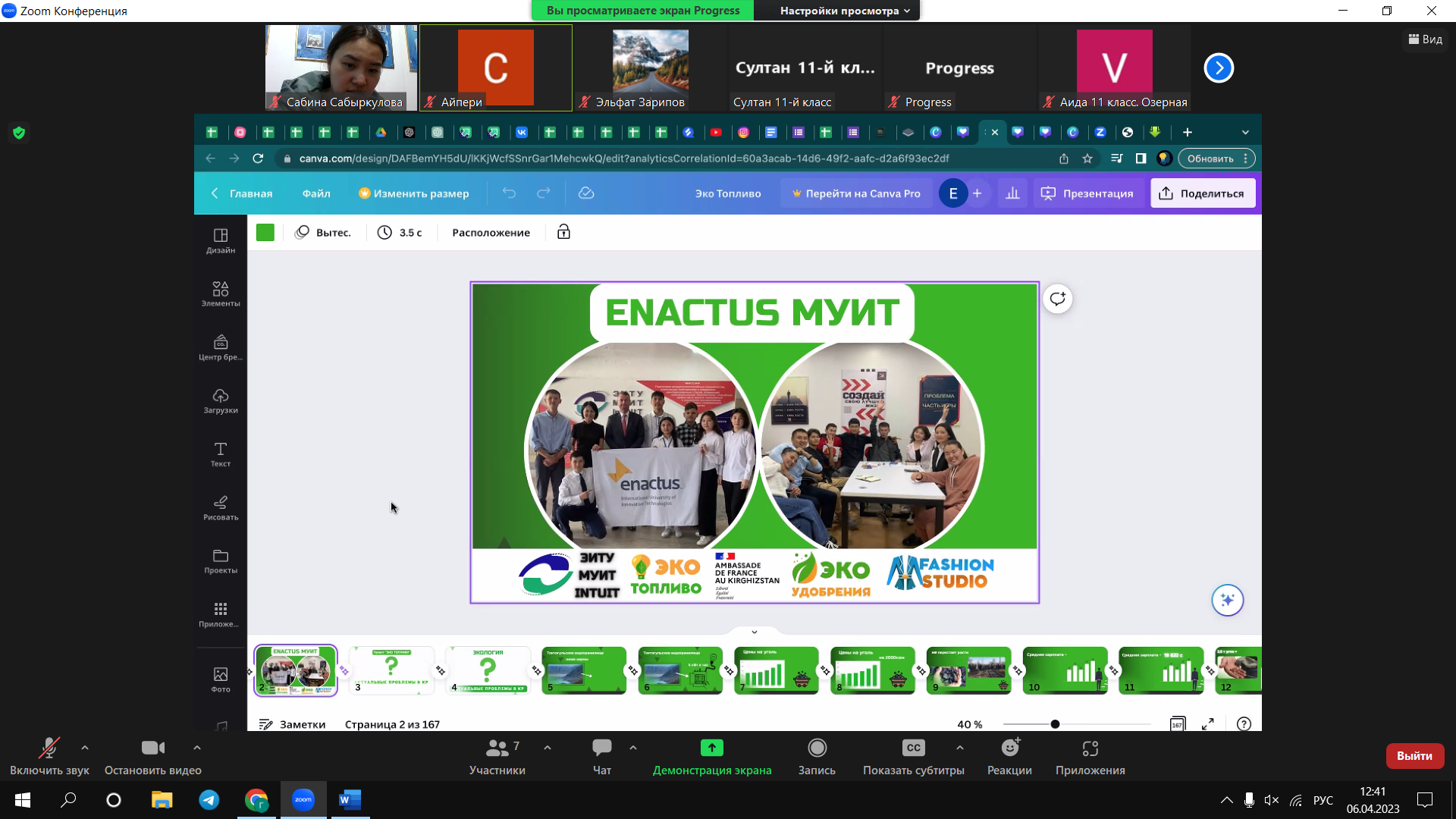Select page 5 thumbnail
This screenshot has height=819, width=1456.
[584, 670]
